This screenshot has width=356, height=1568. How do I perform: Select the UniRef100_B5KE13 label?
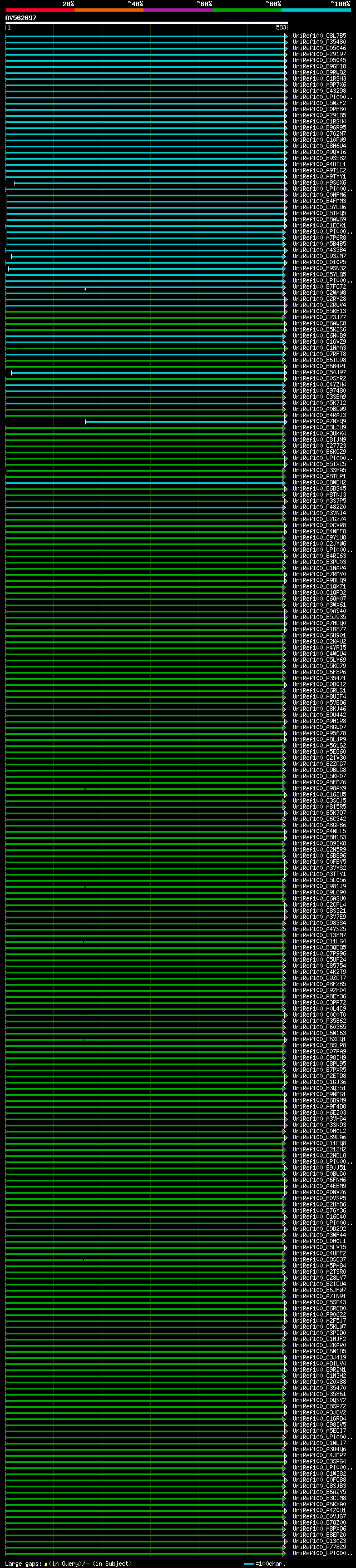tap(319, 311)
